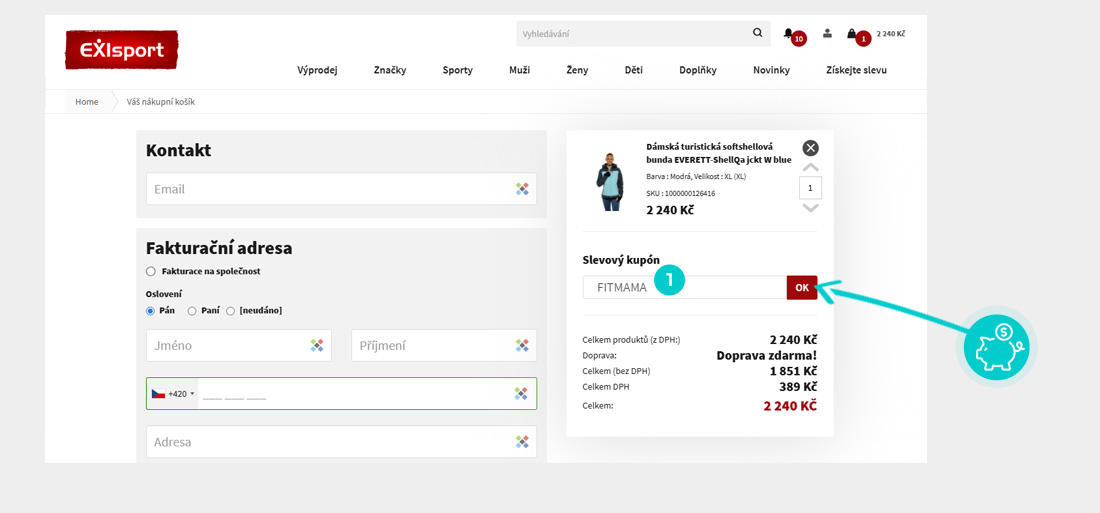Choose the [neudáno] salutation option
This screenshot has height=513, width=1100.
tap(230, 311)
